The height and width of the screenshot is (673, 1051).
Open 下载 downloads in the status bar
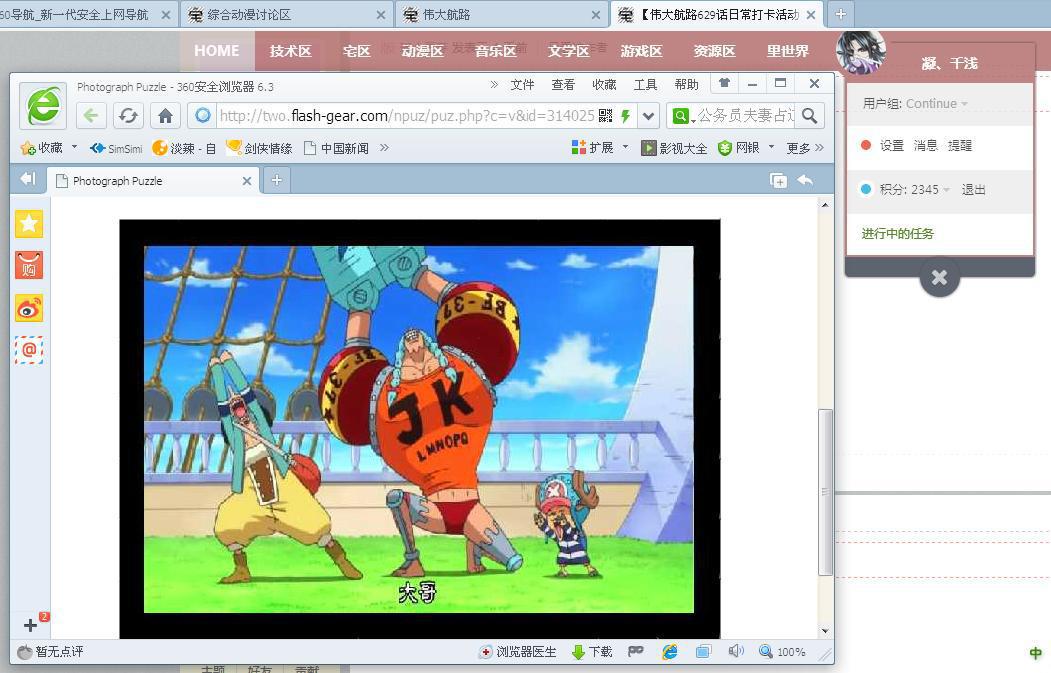click(592, 652)
